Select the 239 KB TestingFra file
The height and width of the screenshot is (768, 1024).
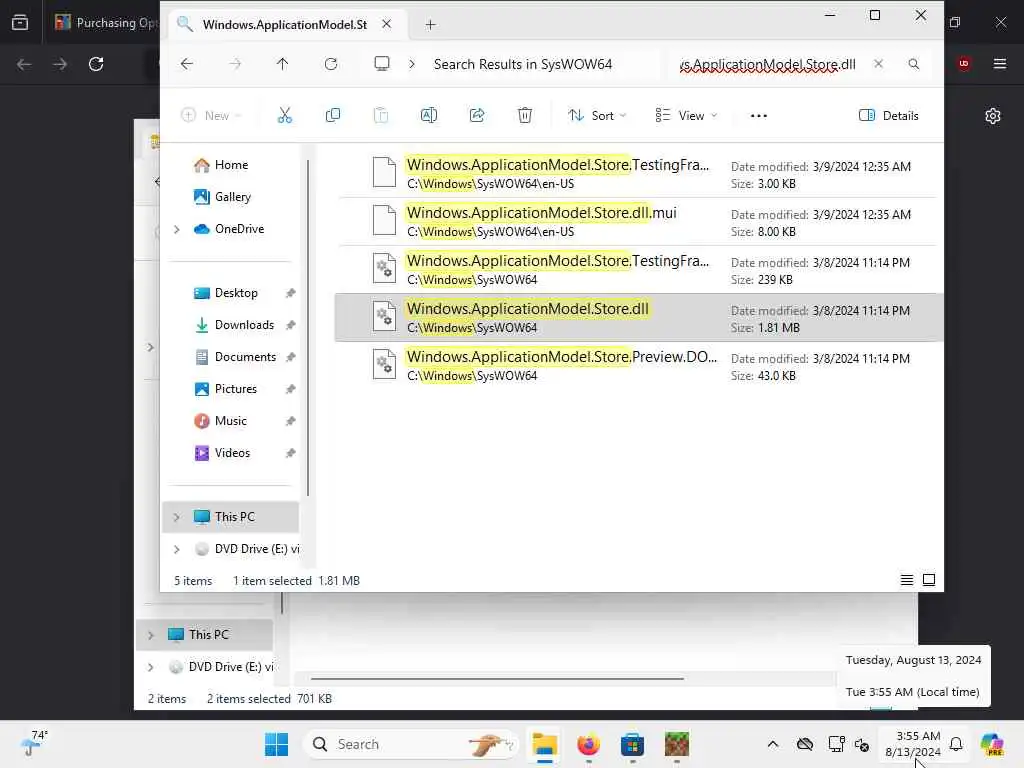639,270
